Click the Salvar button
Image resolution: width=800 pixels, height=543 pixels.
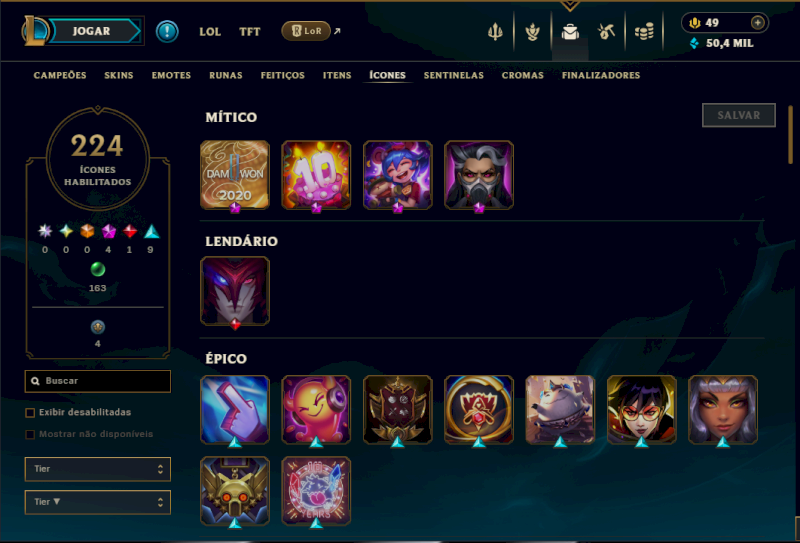pos(739,115)
